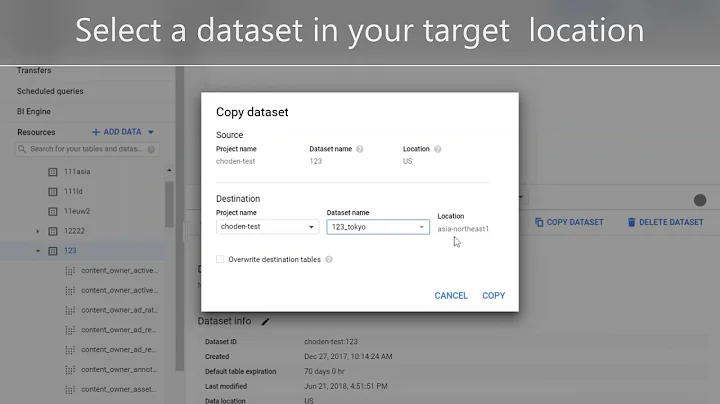Click the edit pencil beside Dataset info
Viewport: 720px width, 404px height.
[265, 321]
